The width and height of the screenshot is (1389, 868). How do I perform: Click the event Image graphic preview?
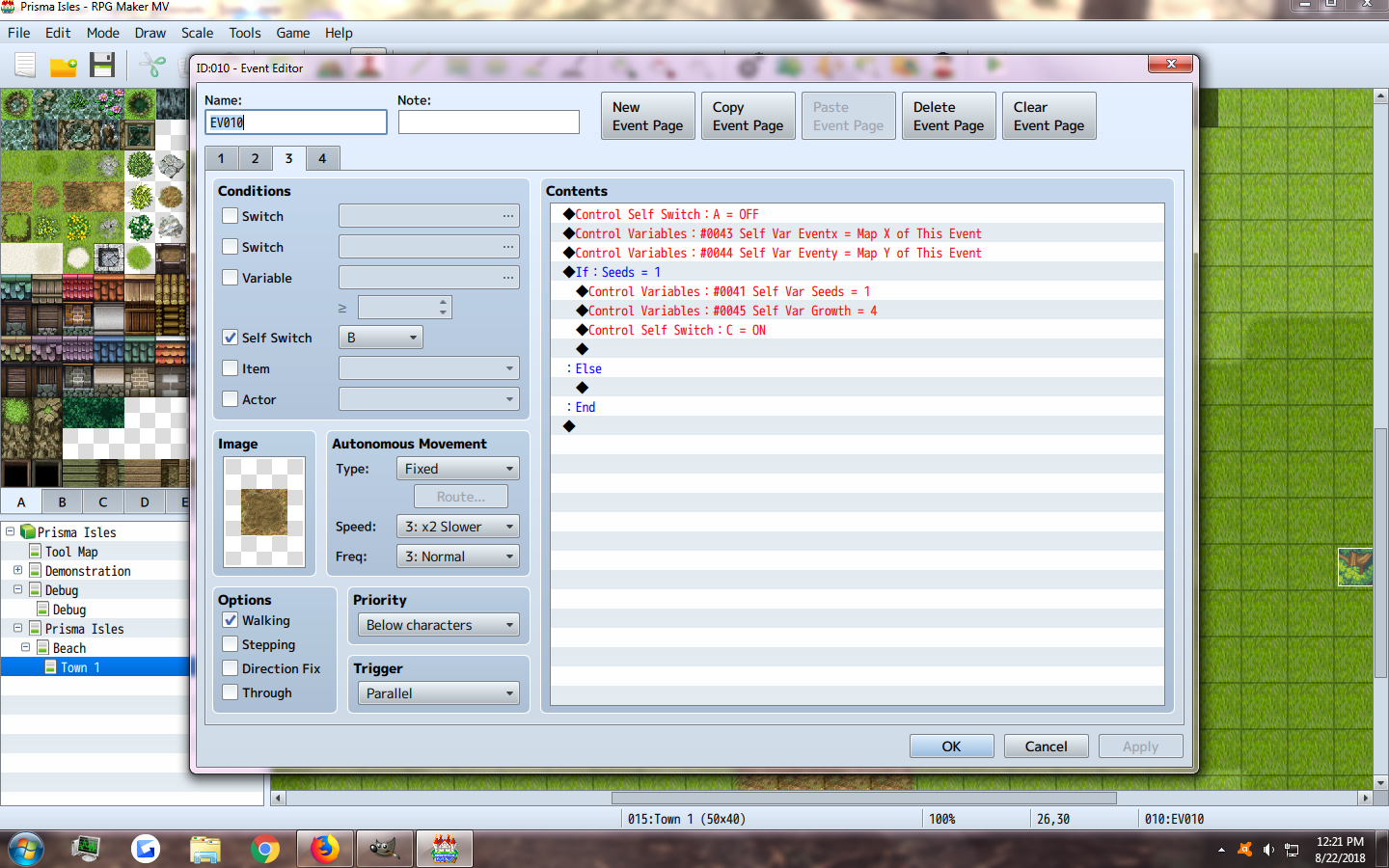point(264,511)
